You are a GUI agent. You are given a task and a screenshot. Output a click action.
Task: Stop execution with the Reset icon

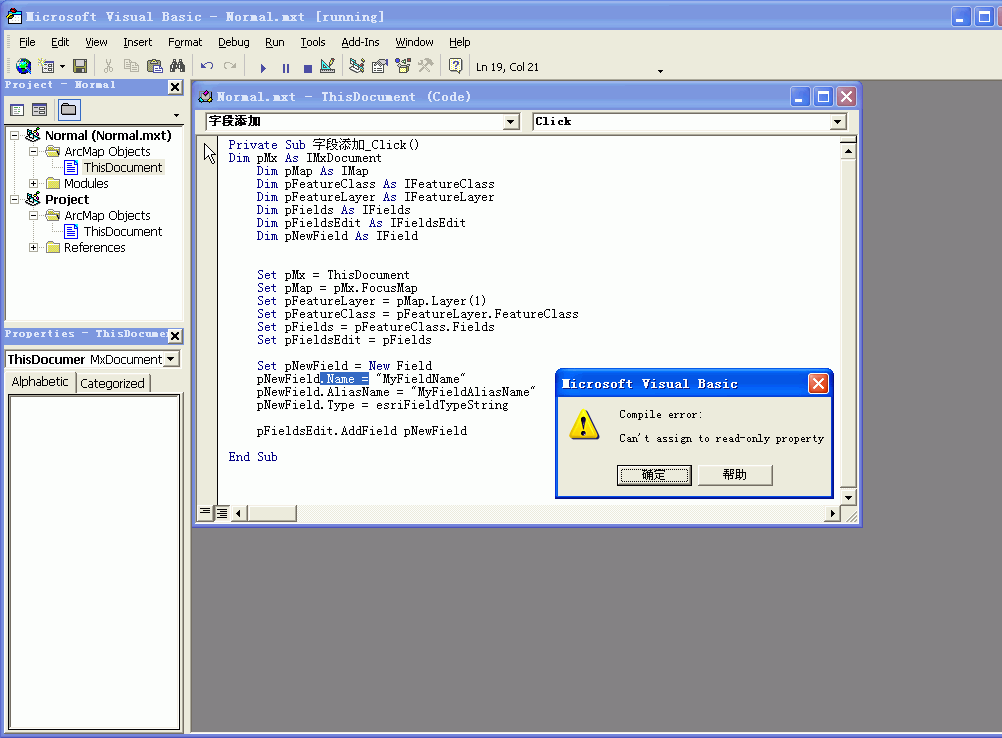coord(307,67)
